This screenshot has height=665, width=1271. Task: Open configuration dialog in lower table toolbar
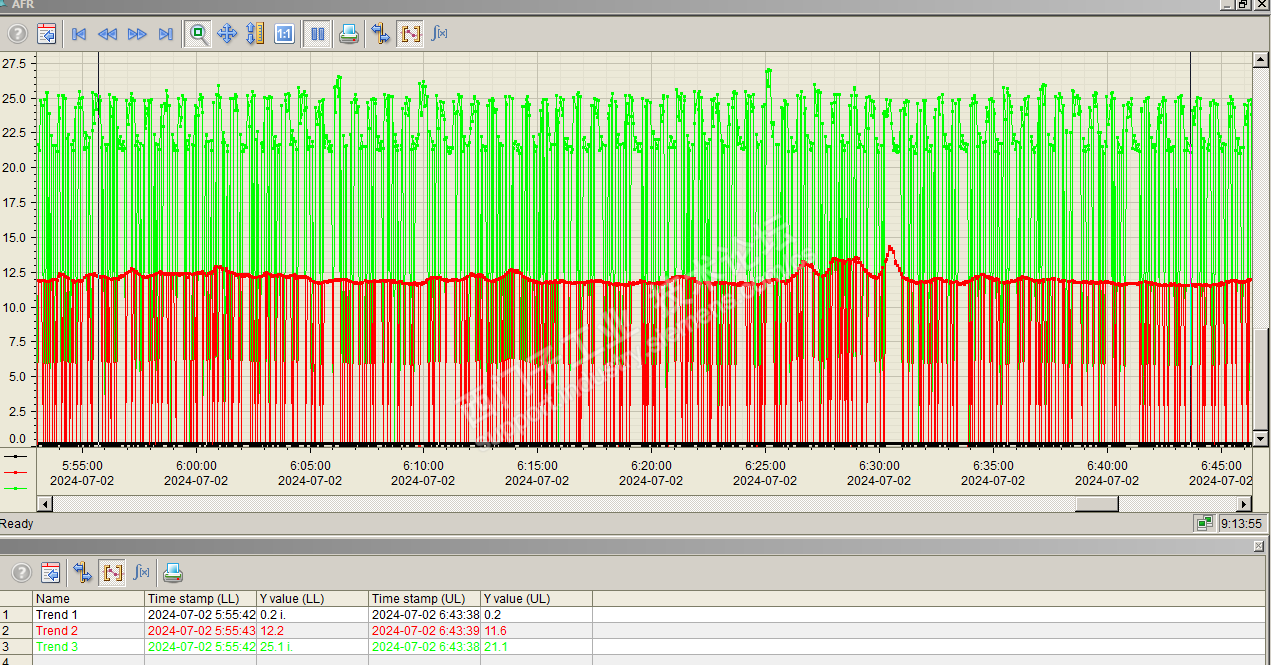point(51,572)
